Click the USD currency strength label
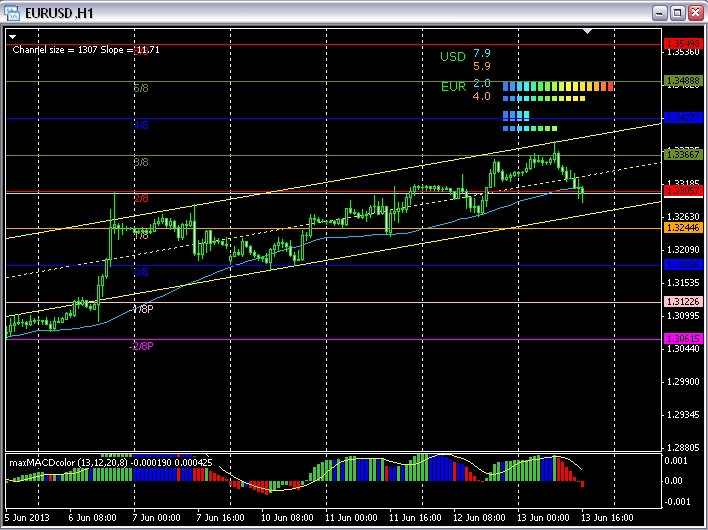Viewport: 708px width, 530px height. pyautogui.click(x=453, y=57)
